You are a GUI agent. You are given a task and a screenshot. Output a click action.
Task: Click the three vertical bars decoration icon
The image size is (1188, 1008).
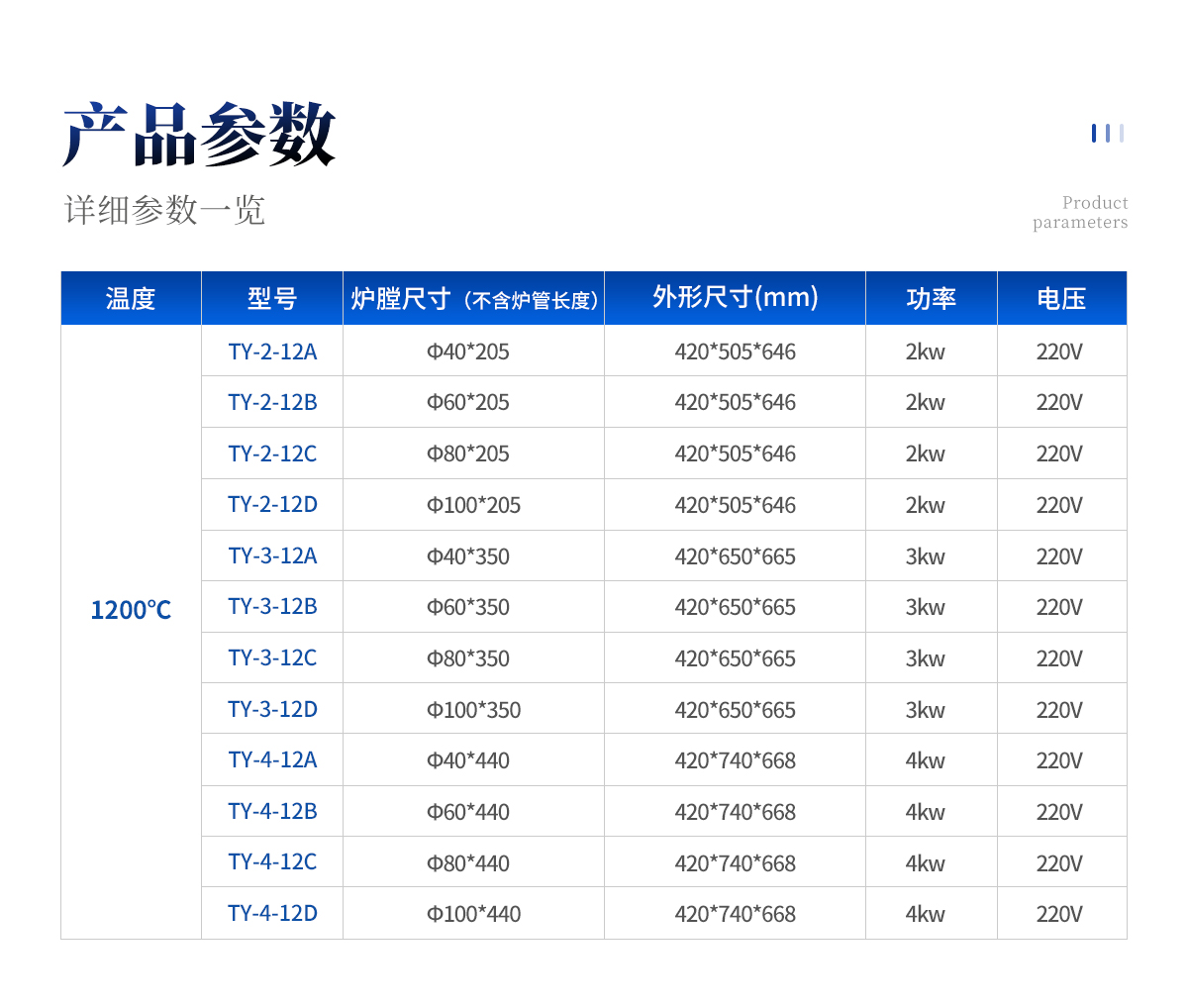1108,133
